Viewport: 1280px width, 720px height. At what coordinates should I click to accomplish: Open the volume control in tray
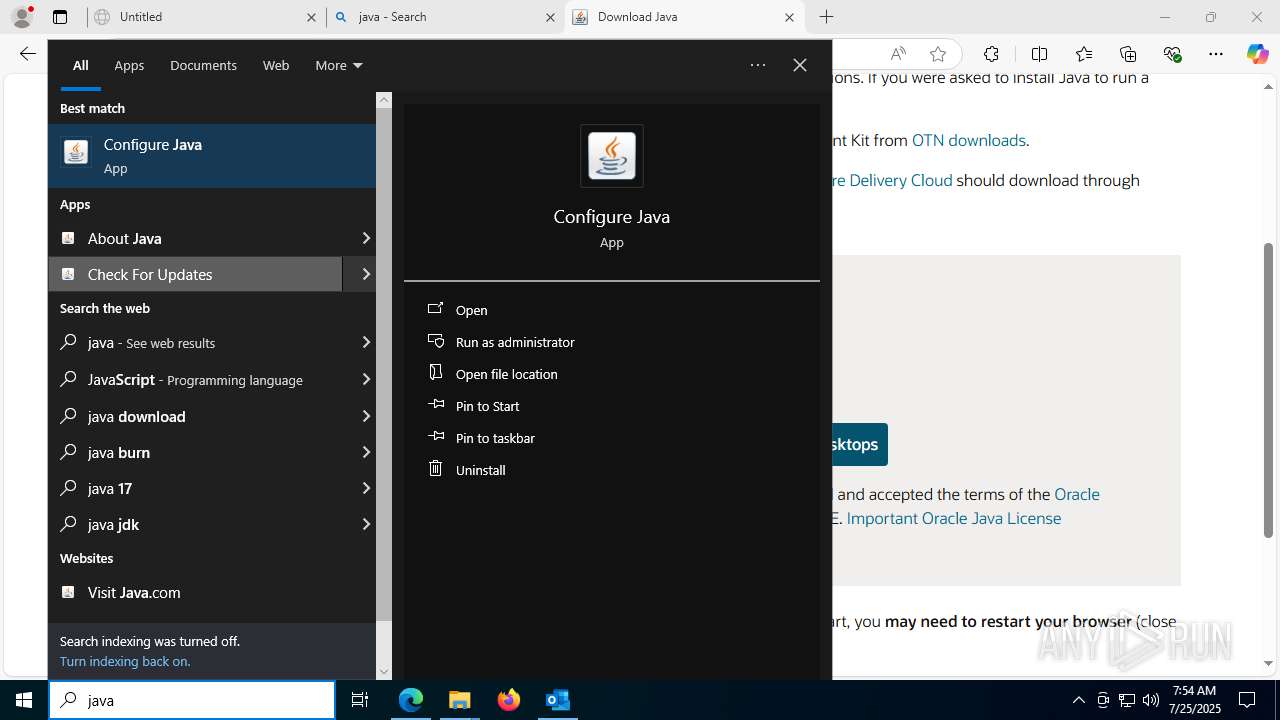pyautogui.click(x=1151, y=700)
